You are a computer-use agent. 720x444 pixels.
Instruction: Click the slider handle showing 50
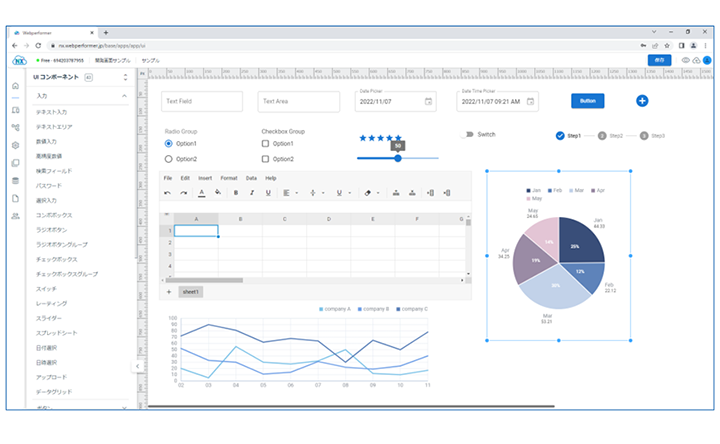[x=397, y=158]
